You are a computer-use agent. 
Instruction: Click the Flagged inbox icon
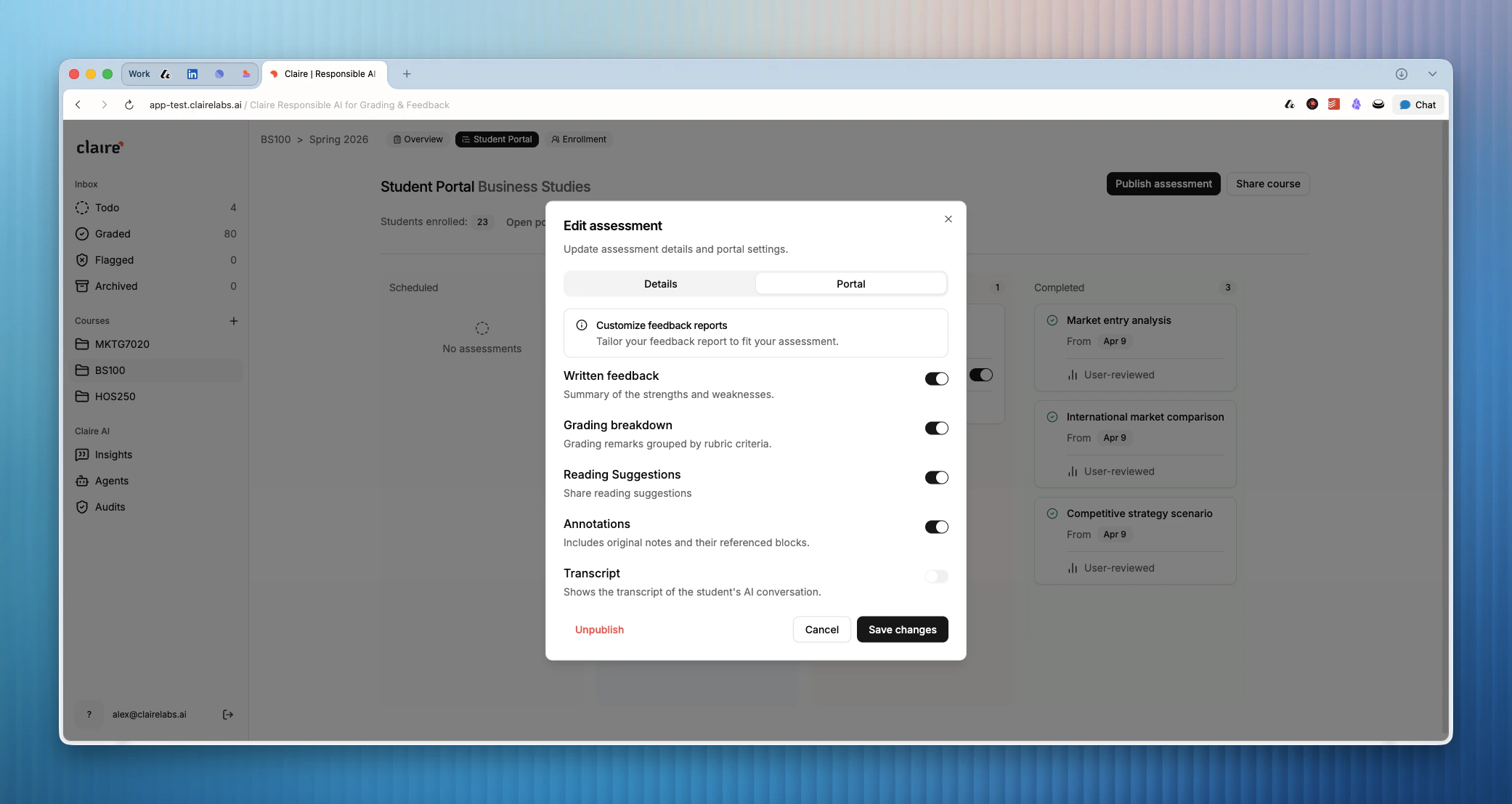pos(82,260)
